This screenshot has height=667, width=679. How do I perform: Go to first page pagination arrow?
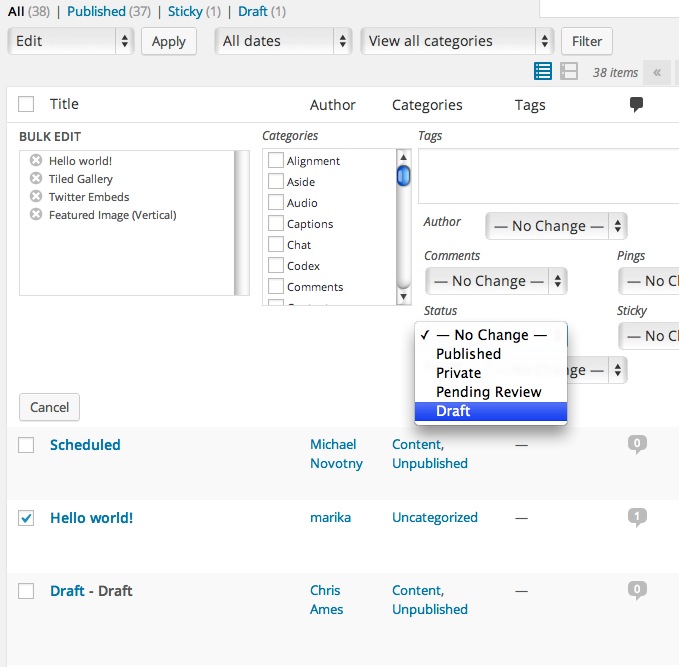tap(657, 72)
